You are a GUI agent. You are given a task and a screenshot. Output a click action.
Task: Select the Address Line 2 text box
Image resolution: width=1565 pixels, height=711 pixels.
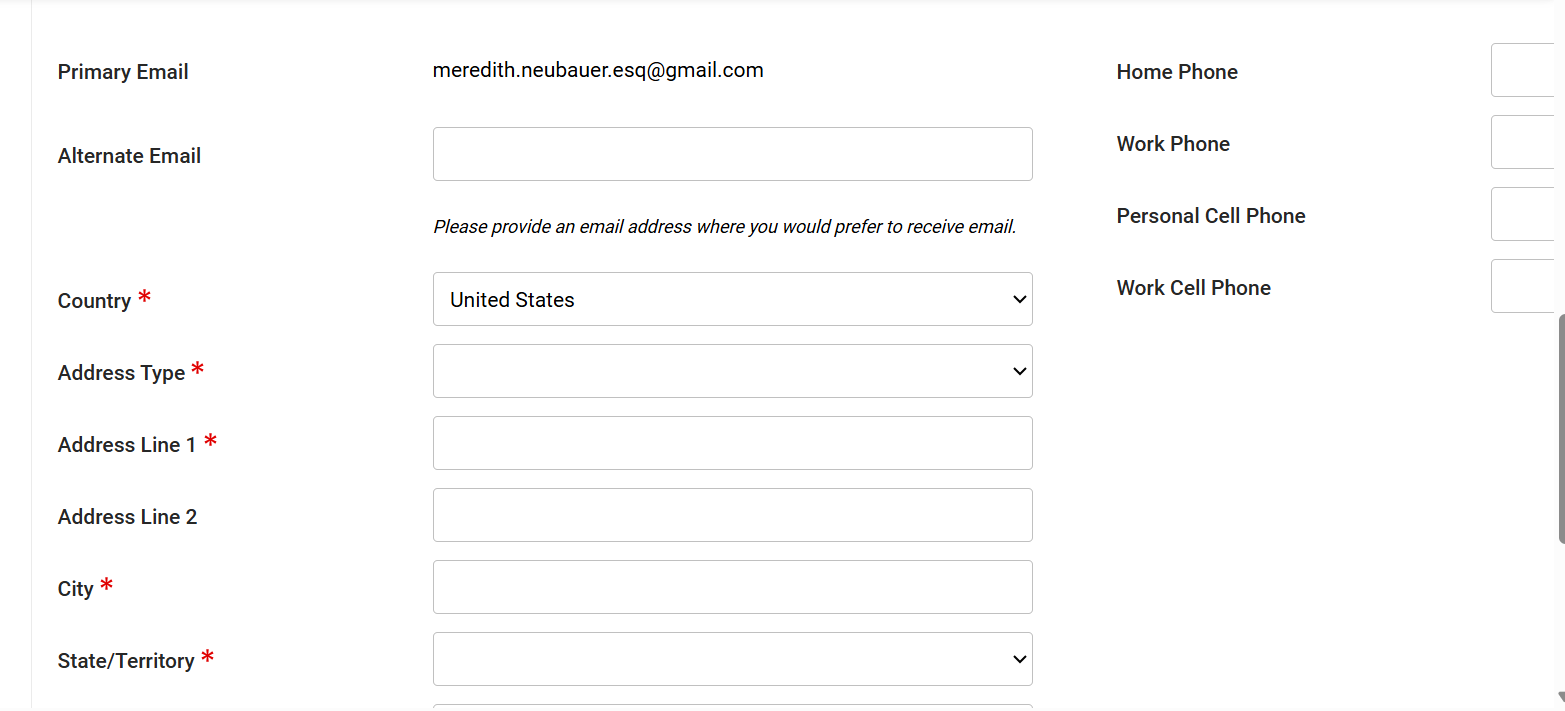pos(732,515)
